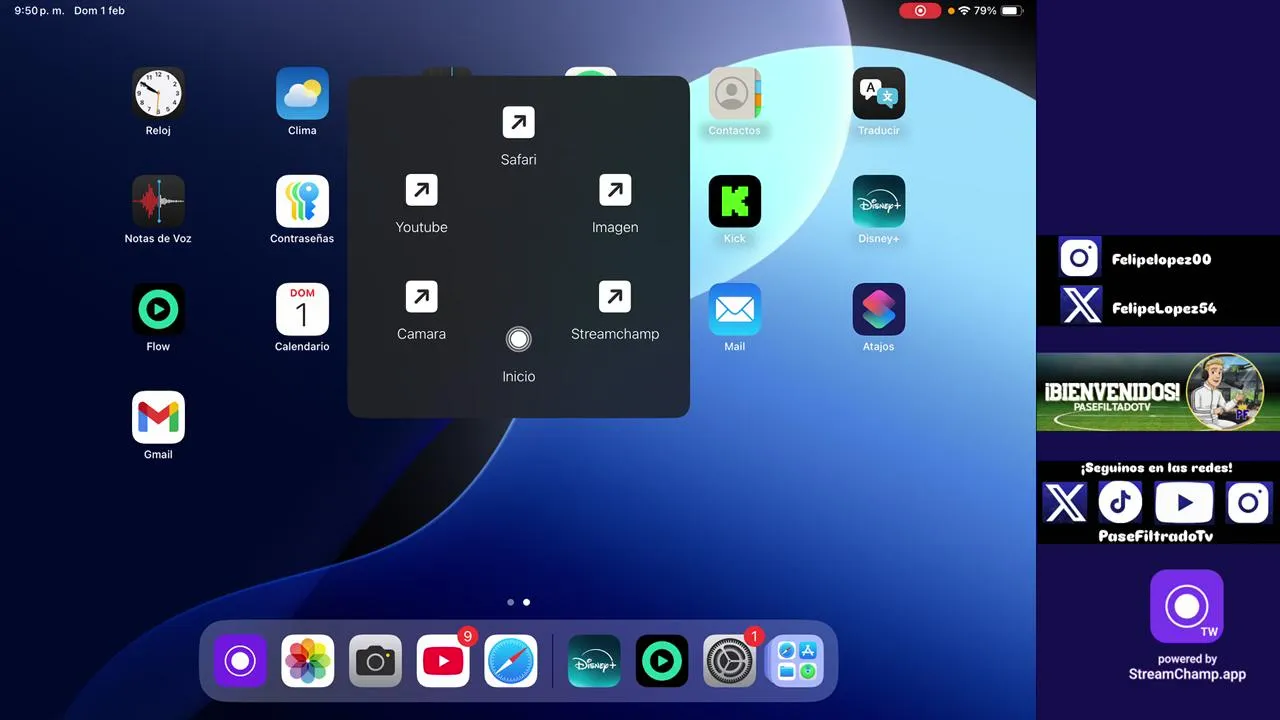
Task: Open the Reloj clock app
Action: [158, 93]
